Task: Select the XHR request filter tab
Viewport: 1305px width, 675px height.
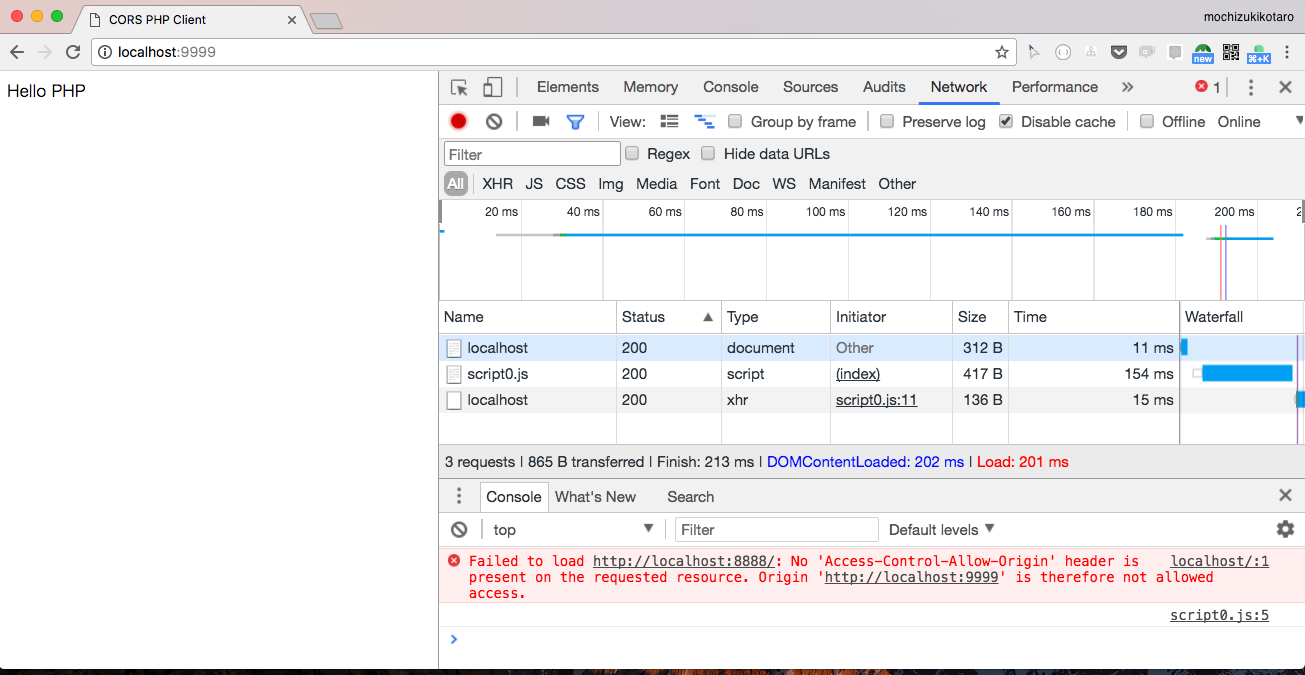Action: [497, 184]
